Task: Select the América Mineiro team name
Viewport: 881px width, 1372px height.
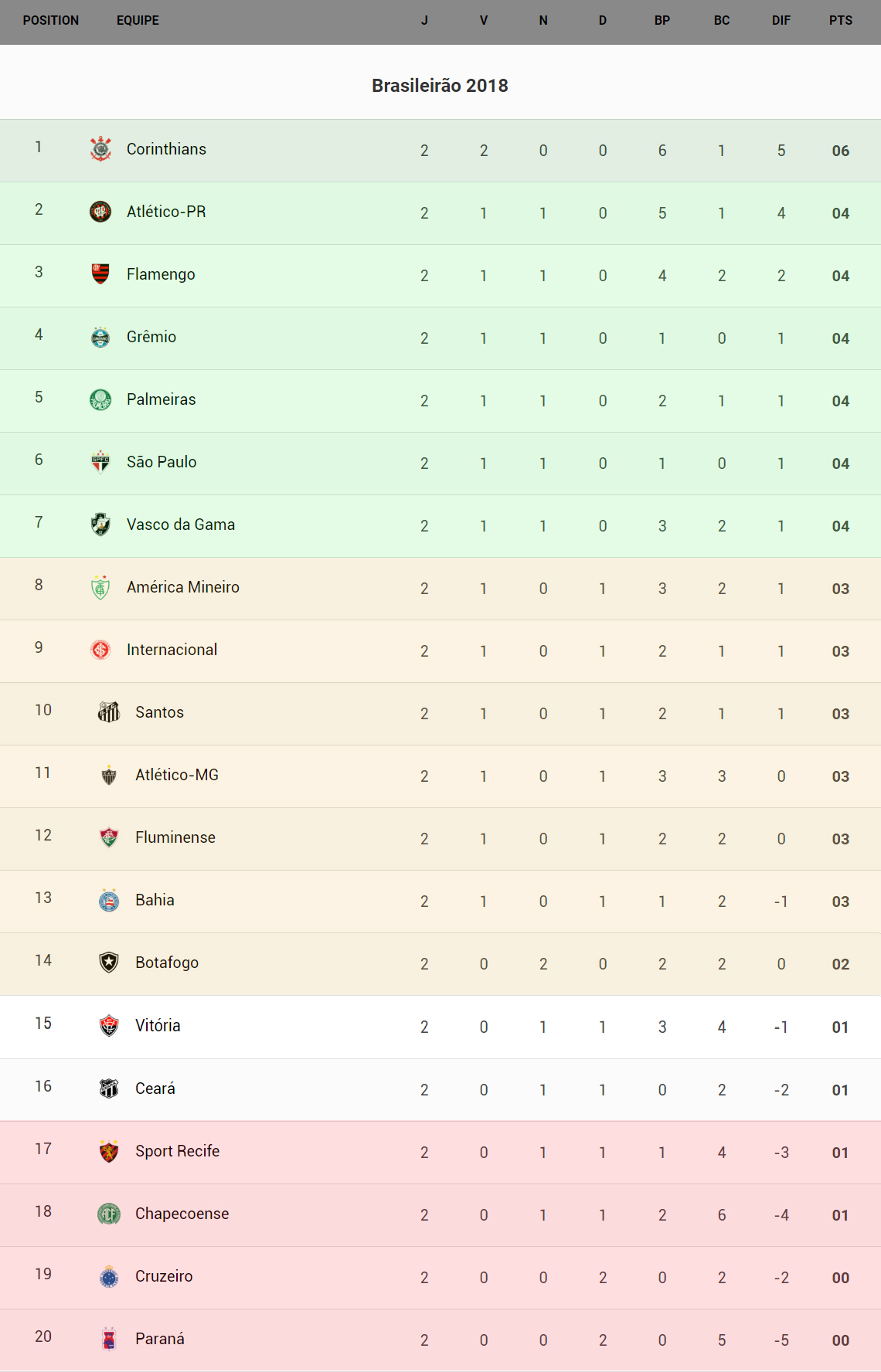Action: (182, 587)
